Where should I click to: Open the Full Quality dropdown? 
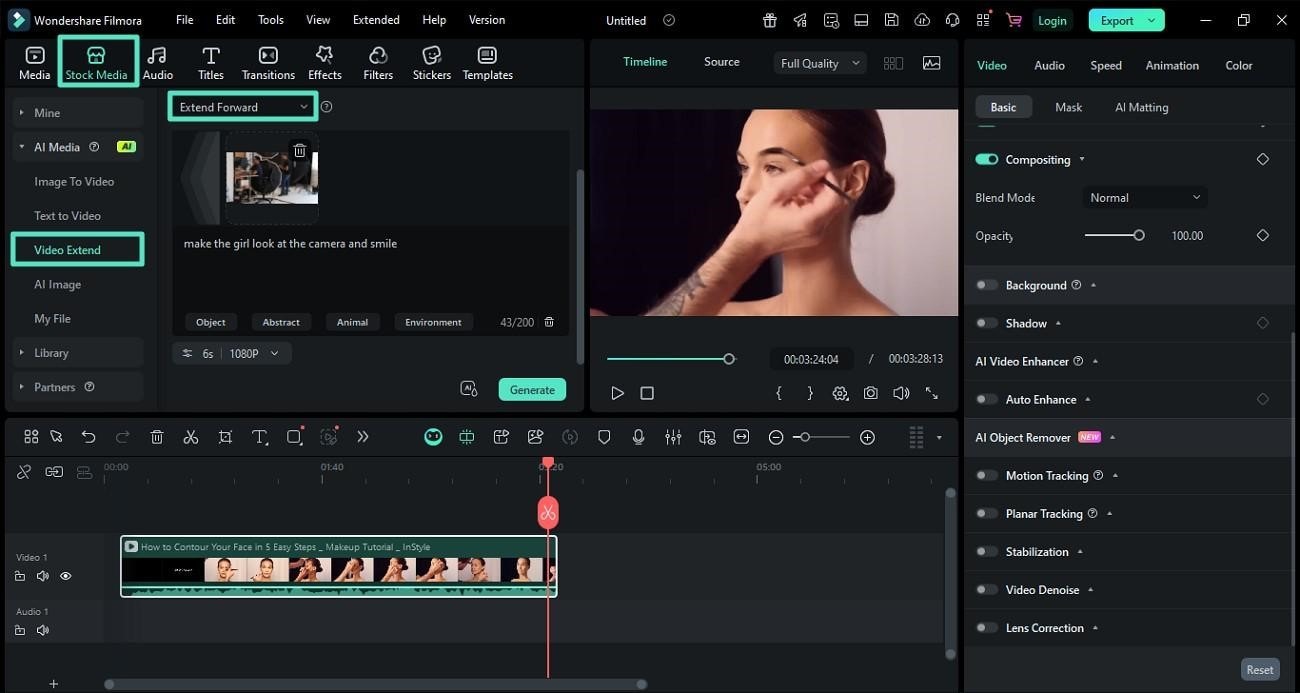point(818,62)
